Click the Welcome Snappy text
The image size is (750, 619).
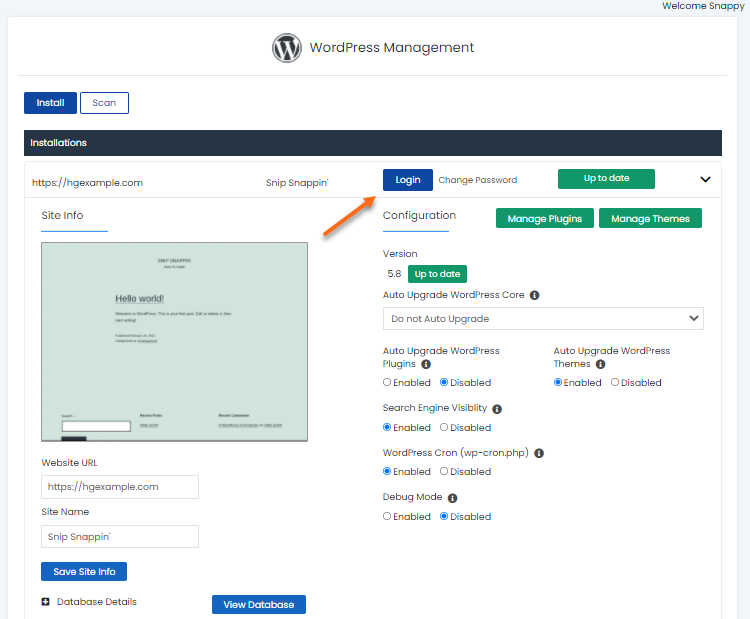coord(703,6)
